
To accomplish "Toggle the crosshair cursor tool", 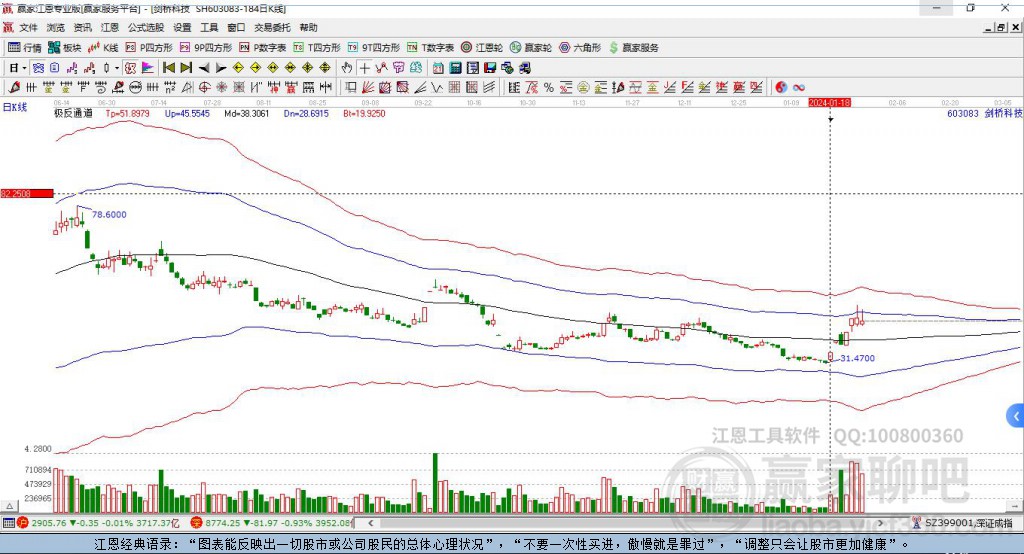I will tap(364, 68).
